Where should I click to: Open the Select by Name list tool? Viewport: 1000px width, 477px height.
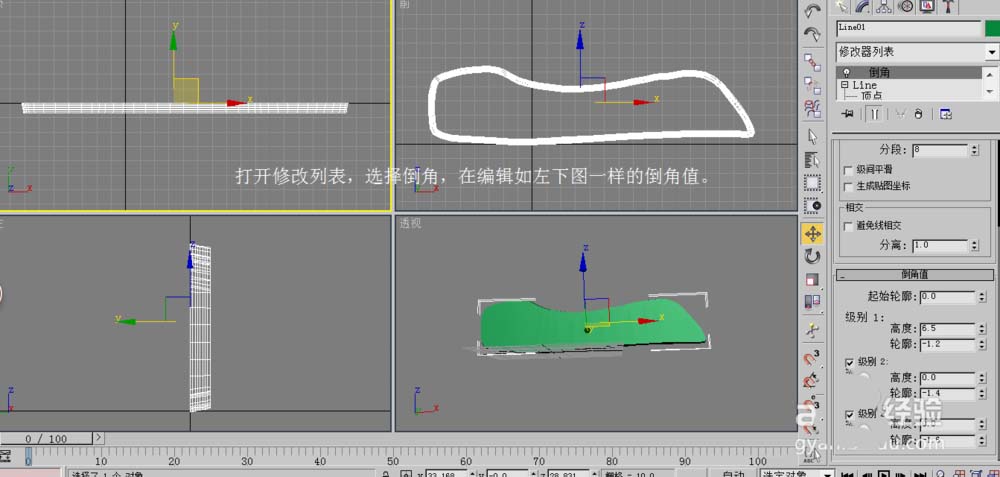[x=812, y=159]
